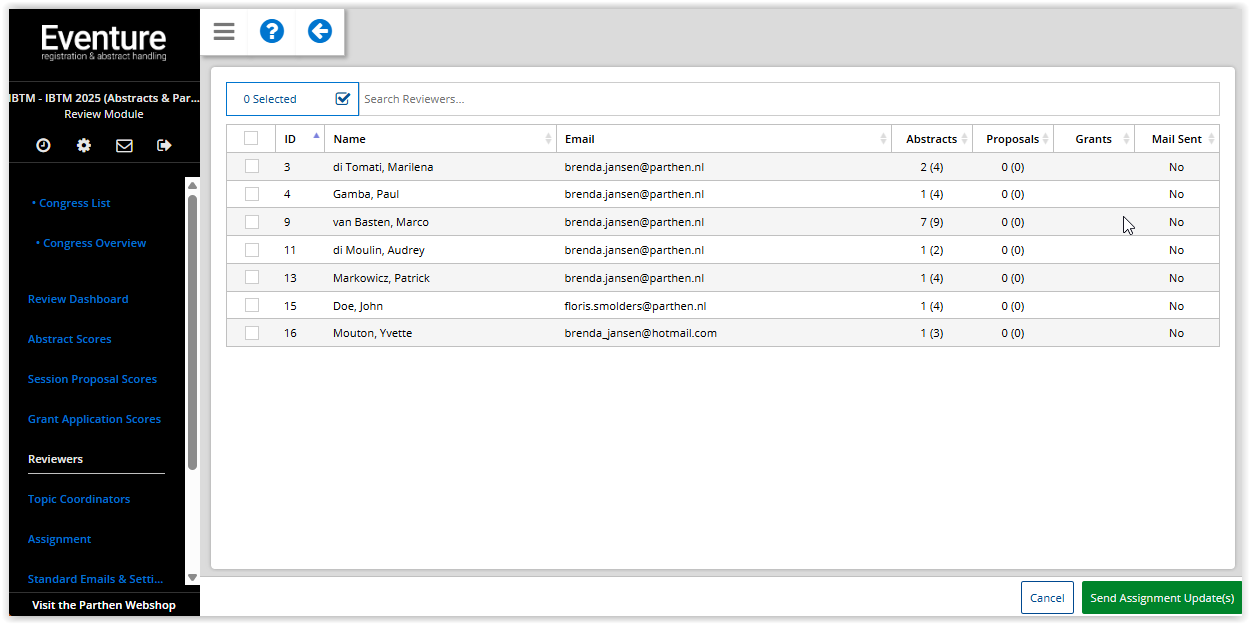Sort by the Abstracts column header
1250x624 pixels.
point(931,139)
